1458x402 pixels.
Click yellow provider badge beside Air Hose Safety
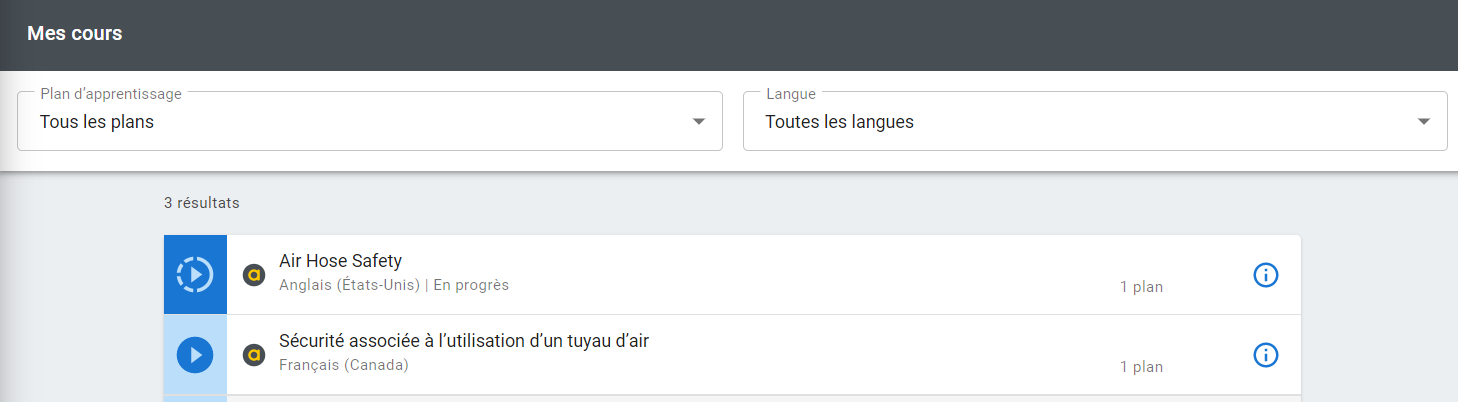[254, 274]
